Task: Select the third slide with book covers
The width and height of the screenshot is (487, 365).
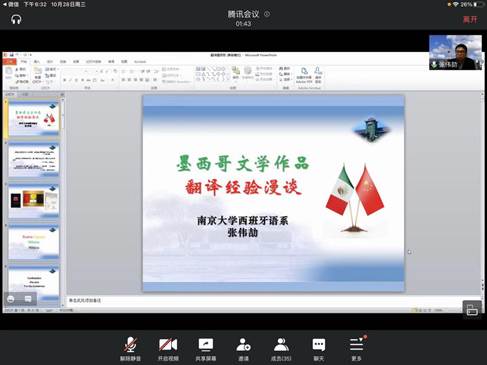Action: coord(34,201)
